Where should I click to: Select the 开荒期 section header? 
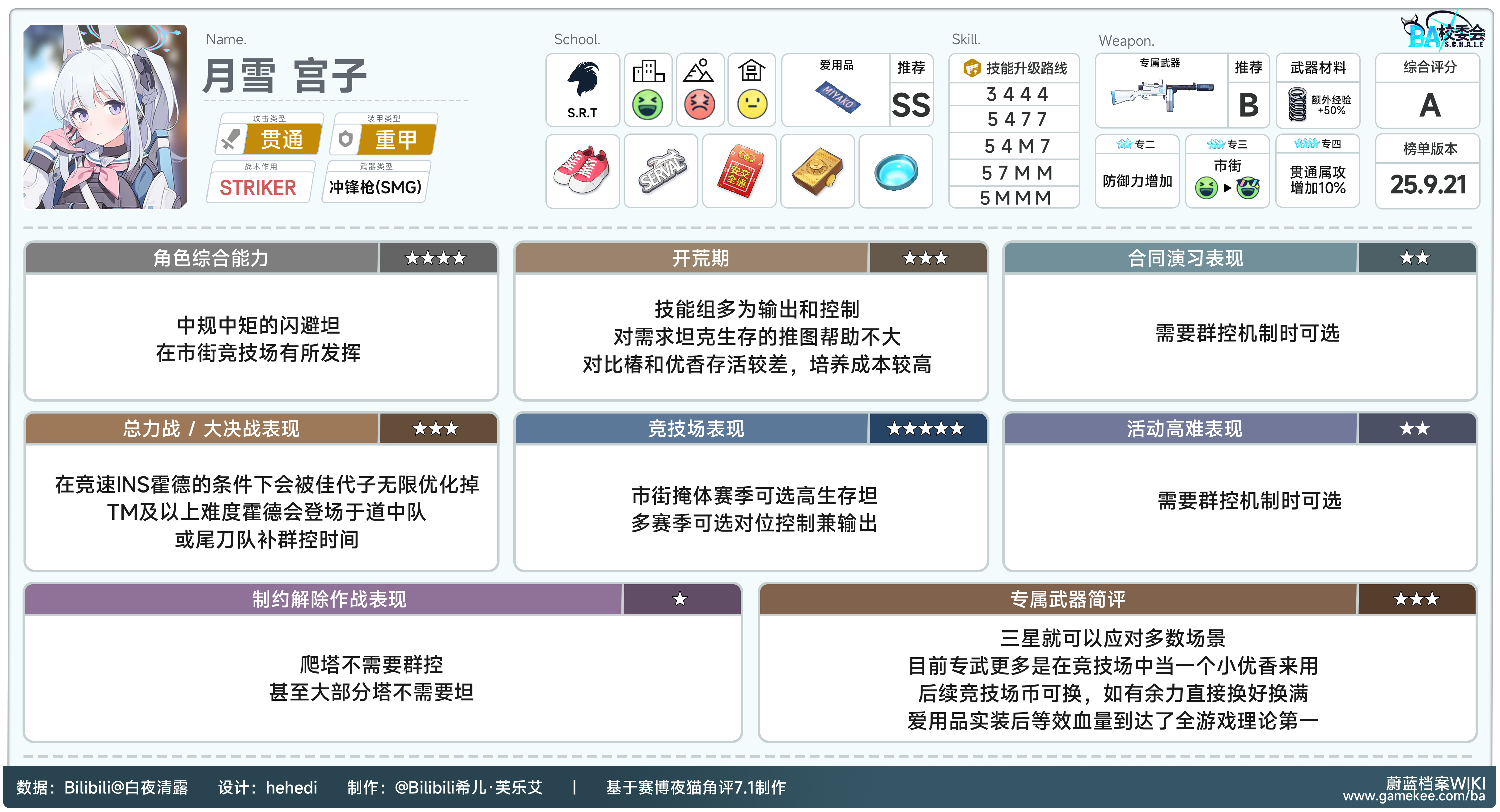(700, 258)
